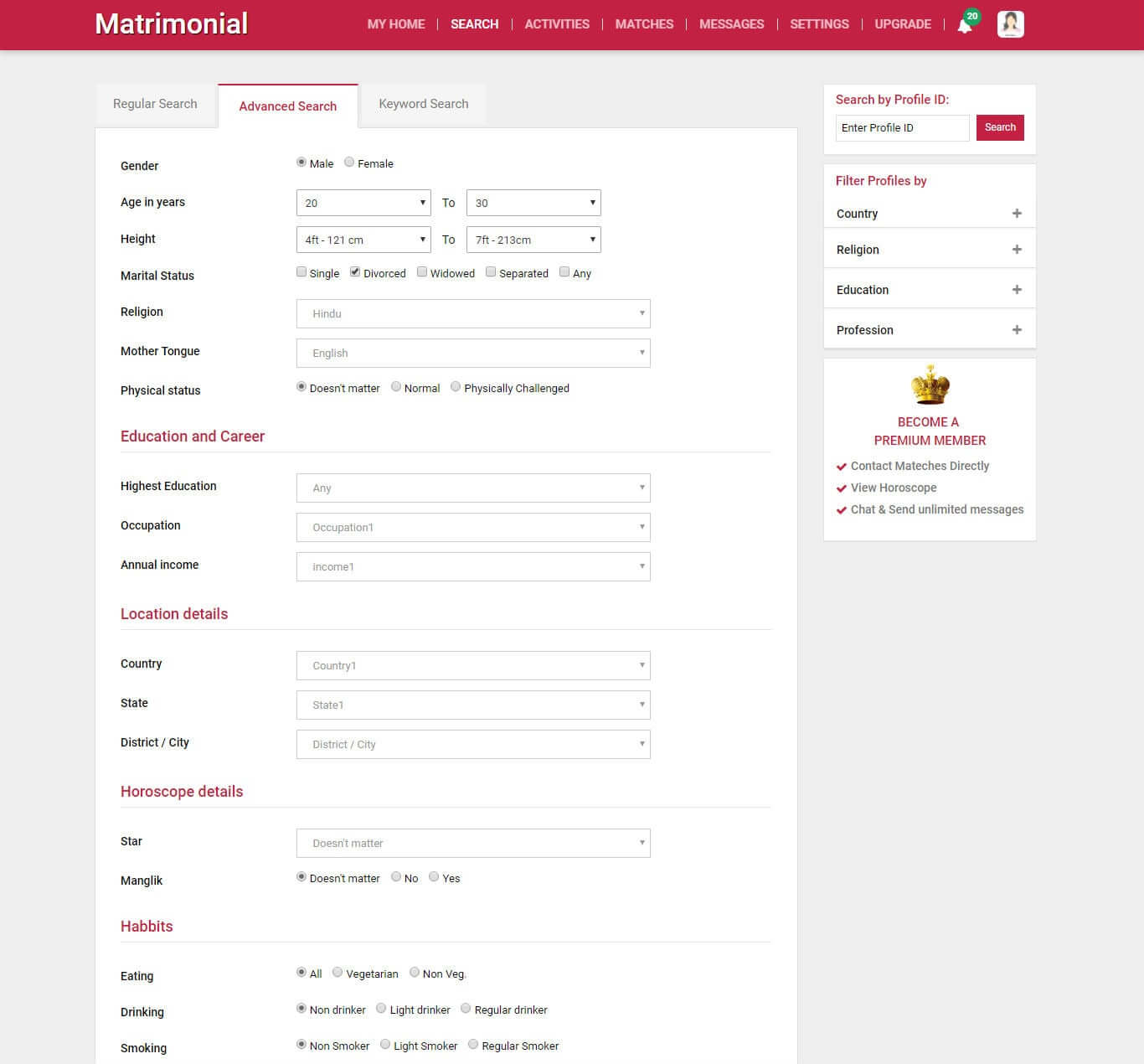
Task: Open the Mother Tongue dropdown
Action: pyautogui.click(x=473, y=353)
